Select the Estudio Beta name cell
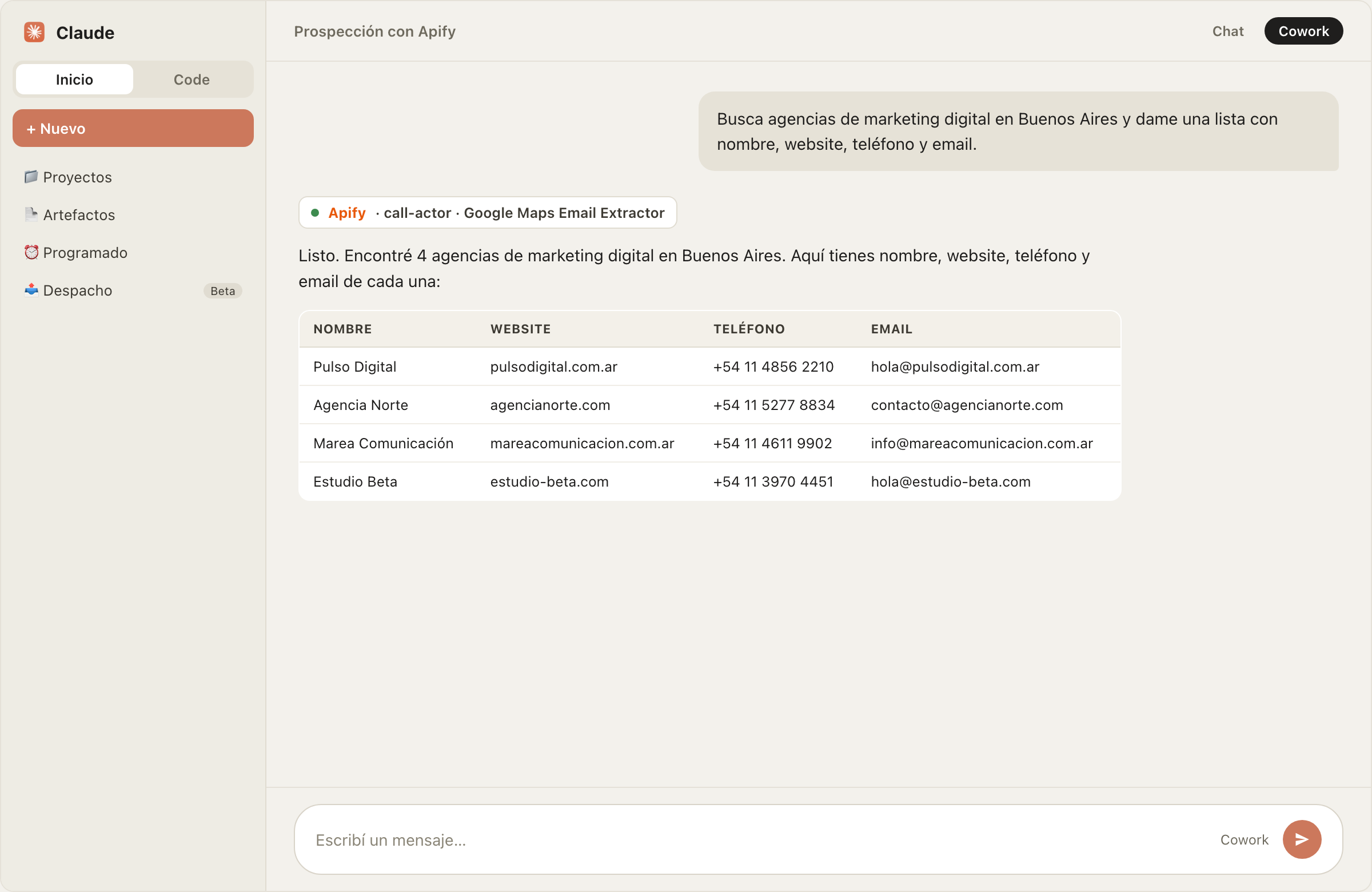This screenshot has height=892, width=1372. click(x=355, y=481)
